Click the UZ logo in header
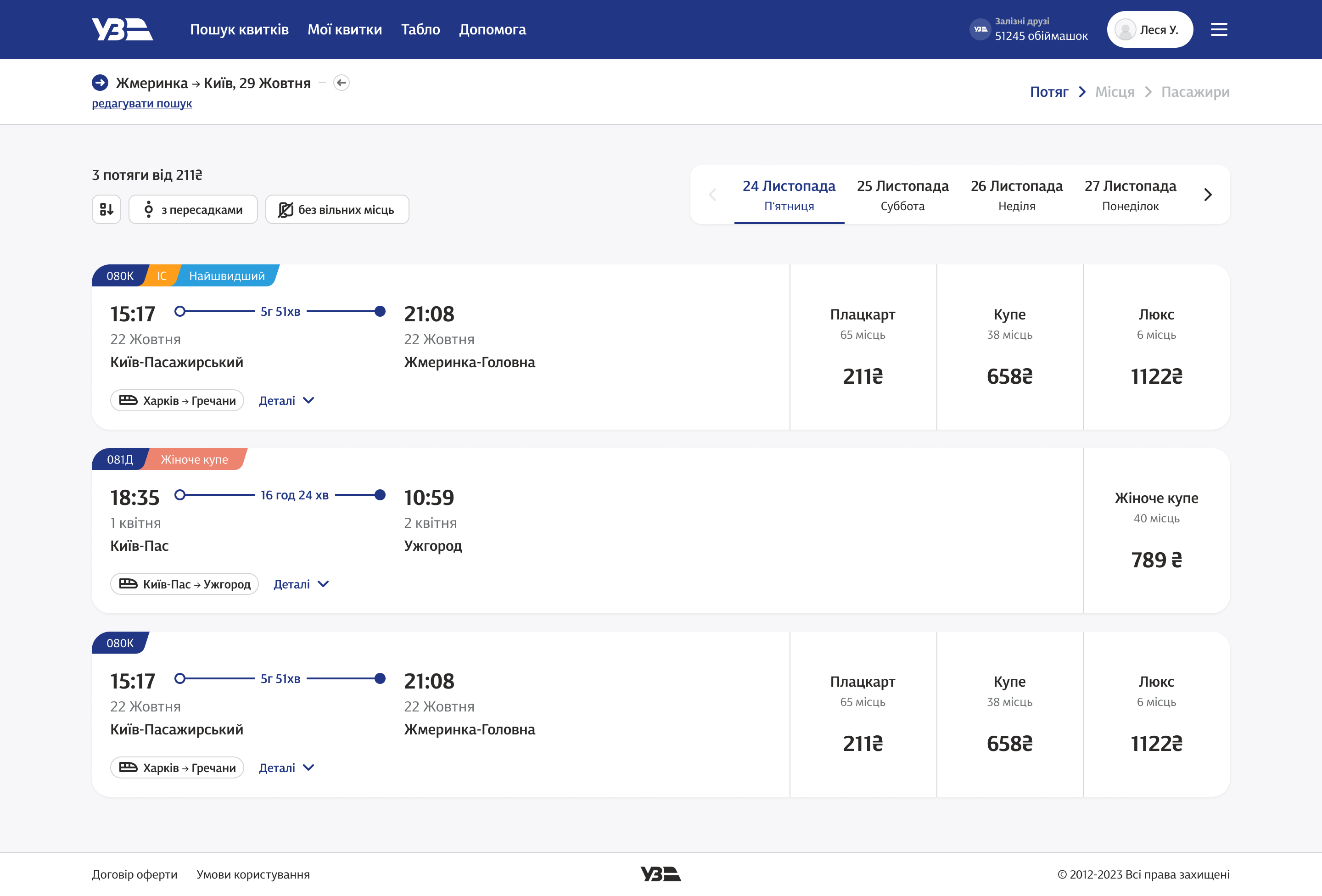 point(122,29)
